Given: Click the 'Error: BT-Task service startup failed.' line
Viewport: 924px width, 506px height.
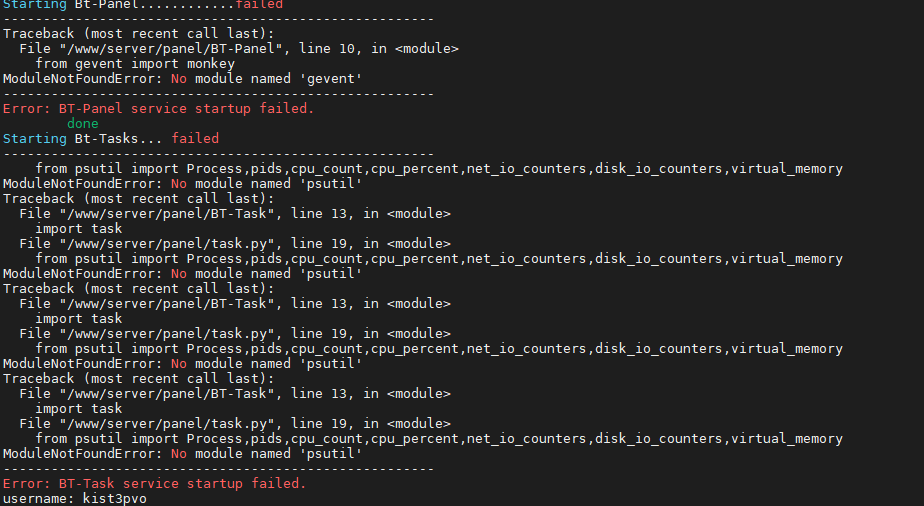Looking at the screenshot, I should coord(154,484).
